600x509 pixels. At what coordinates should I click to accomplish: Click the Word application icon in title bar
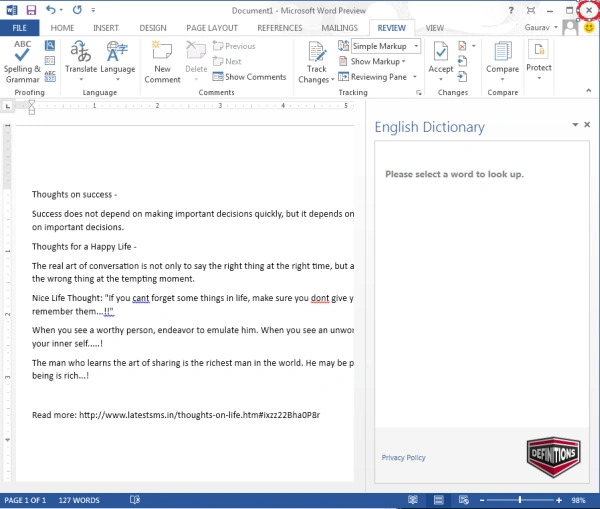[12, 10]
